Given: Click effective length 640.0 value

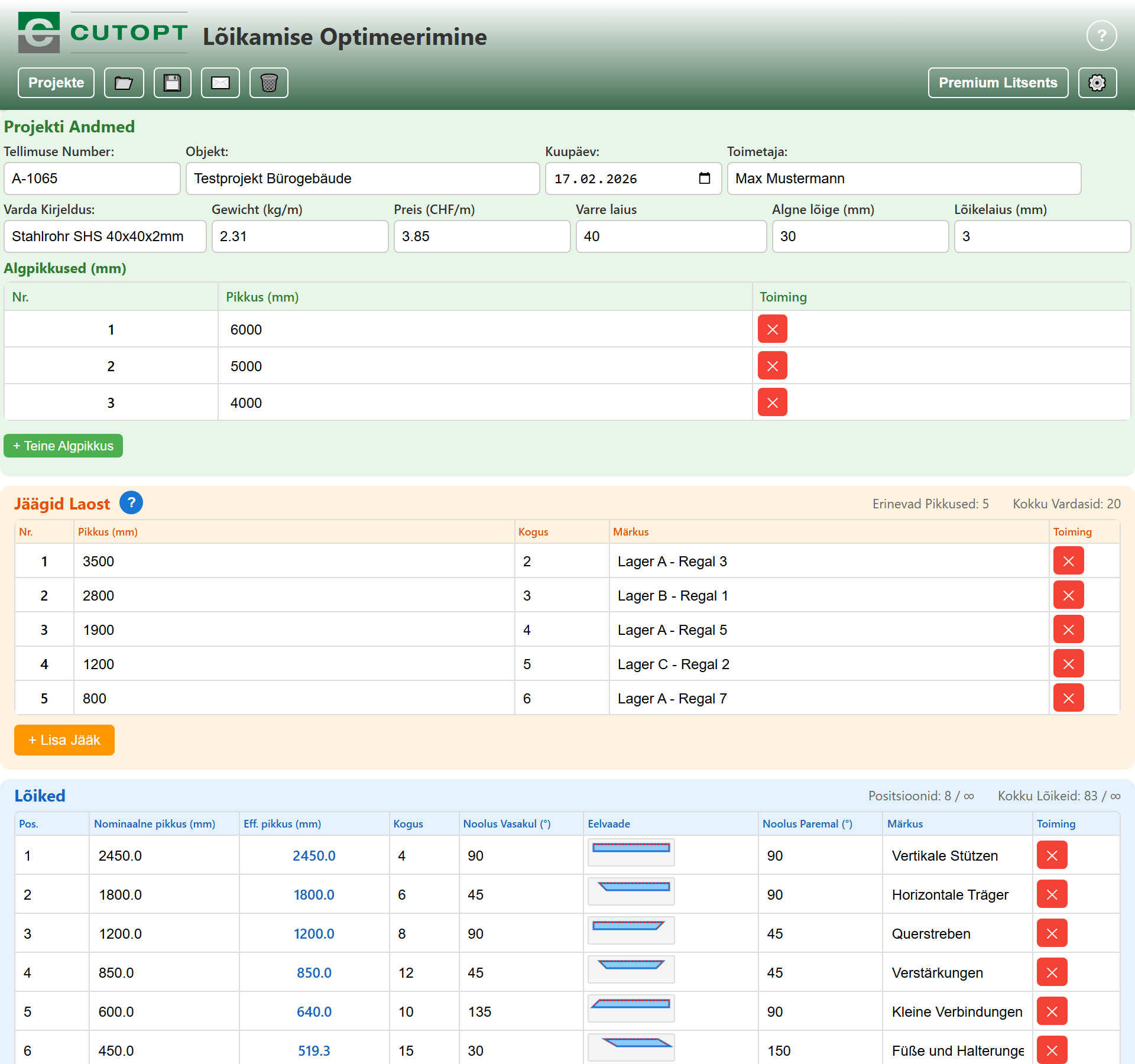Looking at the screenshot, I should [314, 1011].
